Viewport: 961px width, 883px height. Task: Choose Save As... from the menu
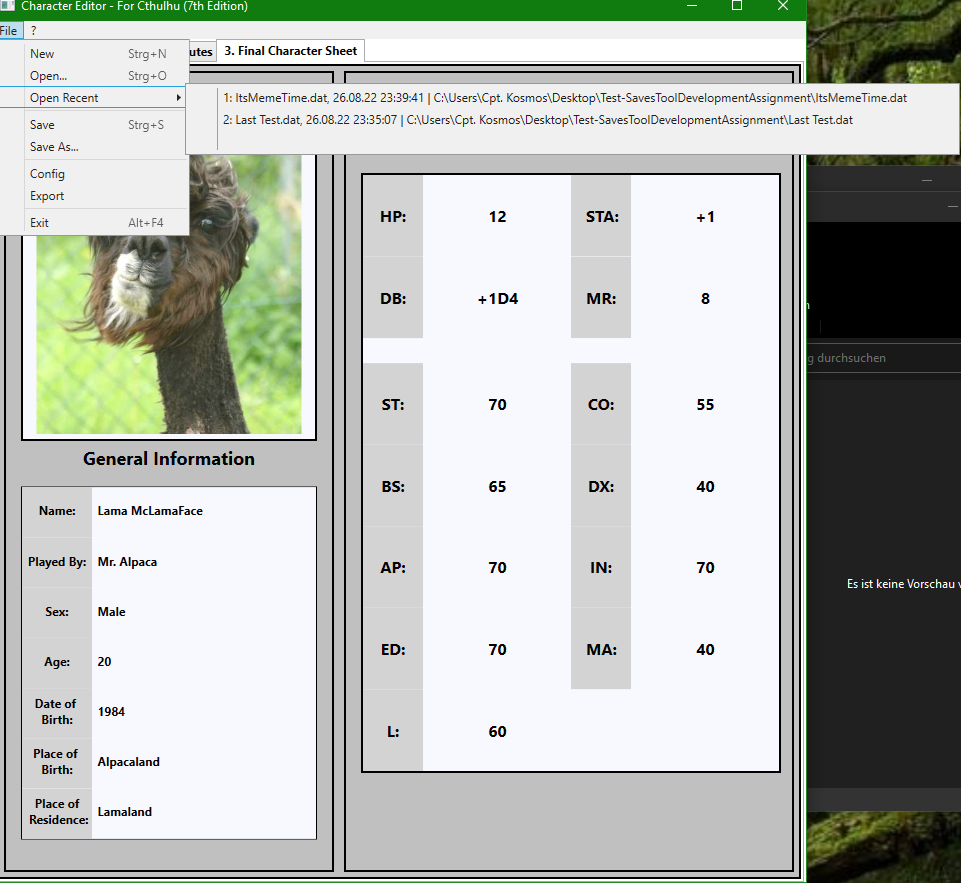54,147
